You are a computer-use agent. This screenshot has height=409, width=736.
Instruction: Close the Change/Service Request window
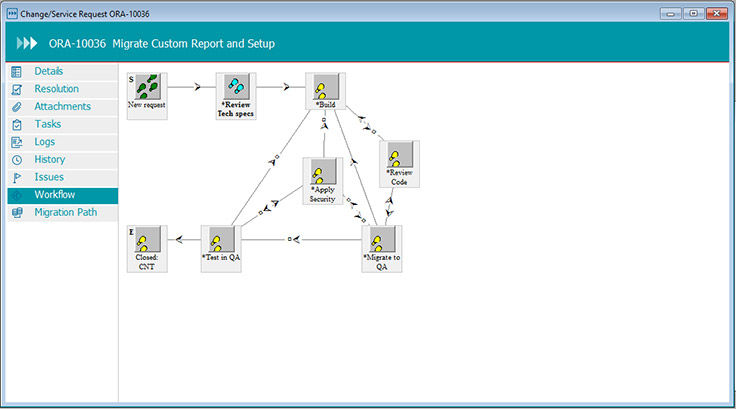coord(717,14)
